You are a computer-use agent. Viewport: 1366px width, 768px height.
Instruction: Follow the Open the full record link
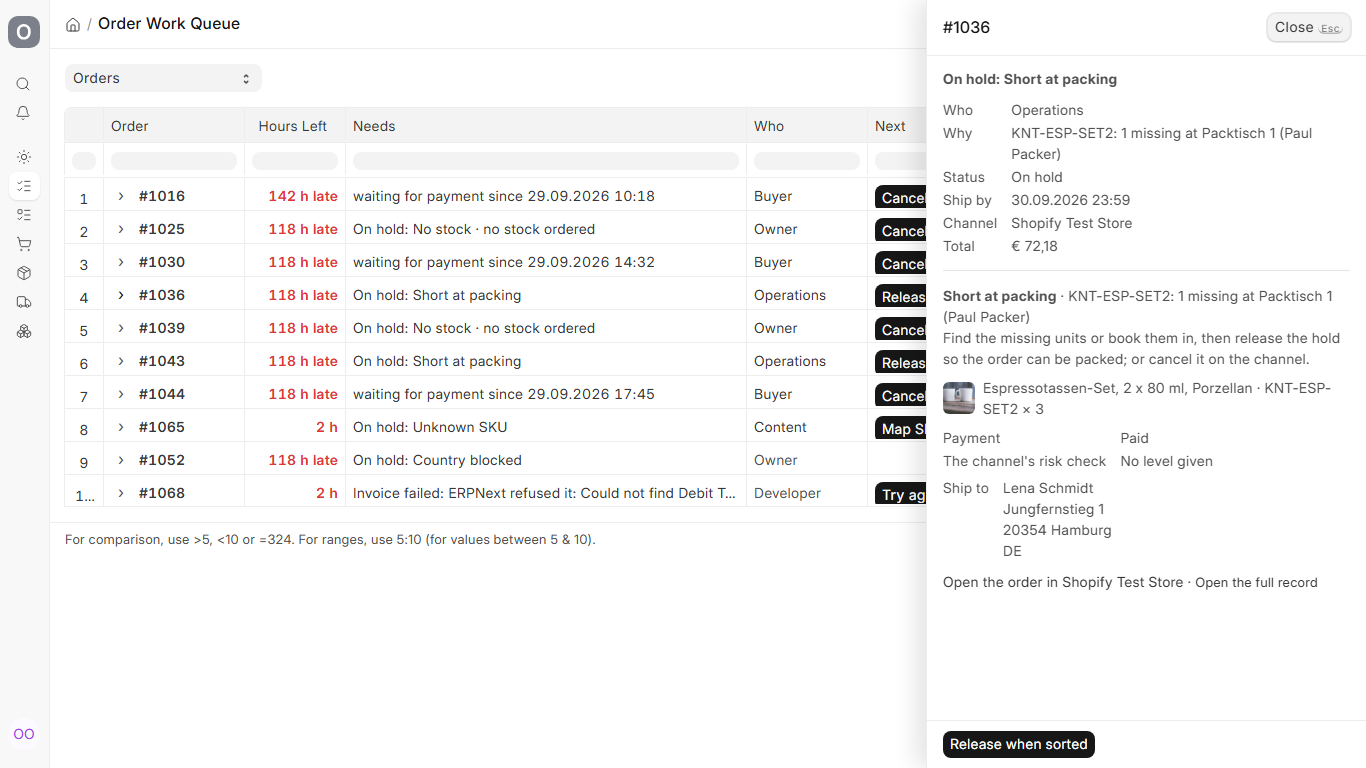coord(1256,582)
